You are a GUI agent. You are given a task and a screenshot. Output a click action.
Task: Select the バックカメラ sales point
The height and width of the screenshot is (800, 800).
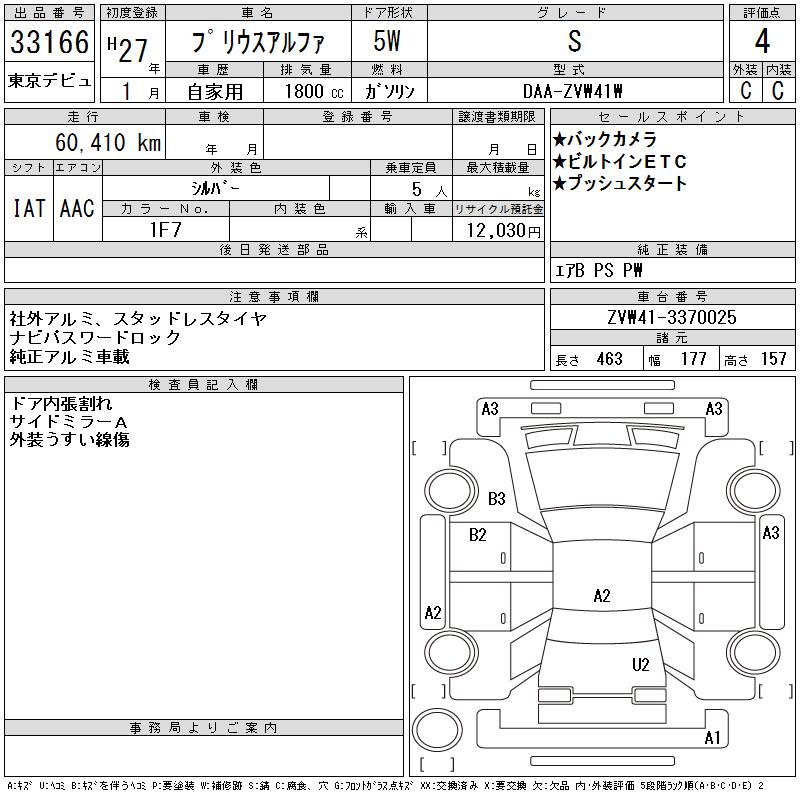point(605,139)
